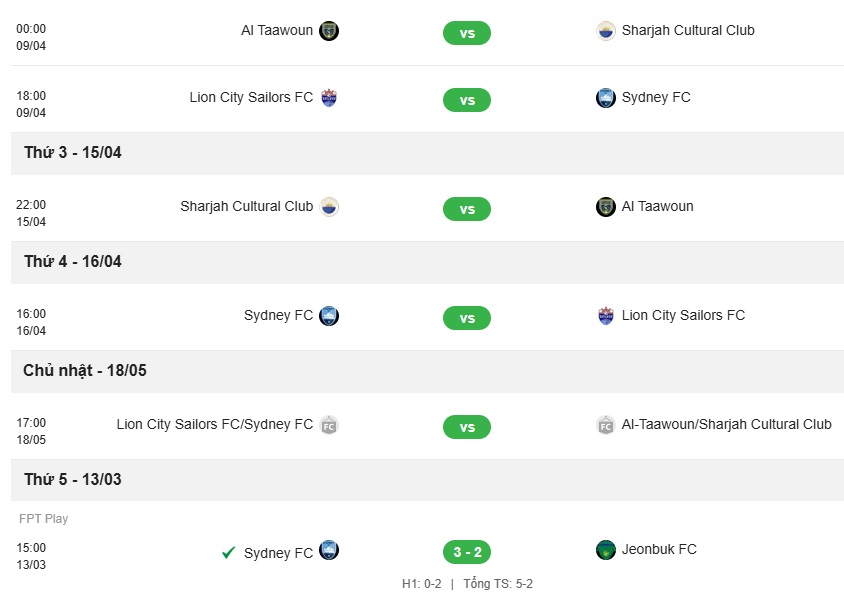
Task: Click Lion City Sailors crest on 16/04
Action: tap(606, 316)
